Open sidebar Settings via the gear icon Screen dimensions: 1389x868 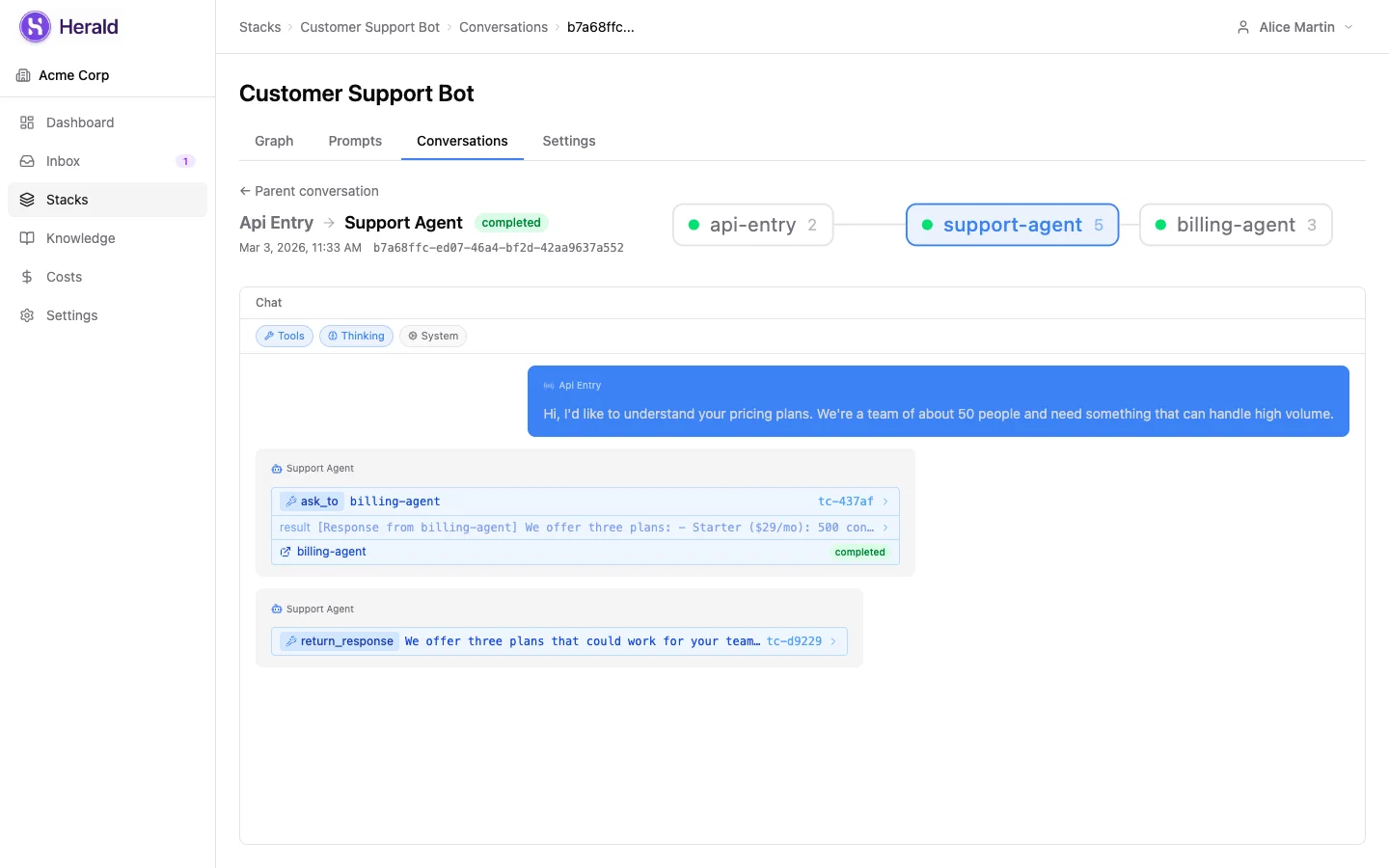pyautogui.click(x=27, y=315)
